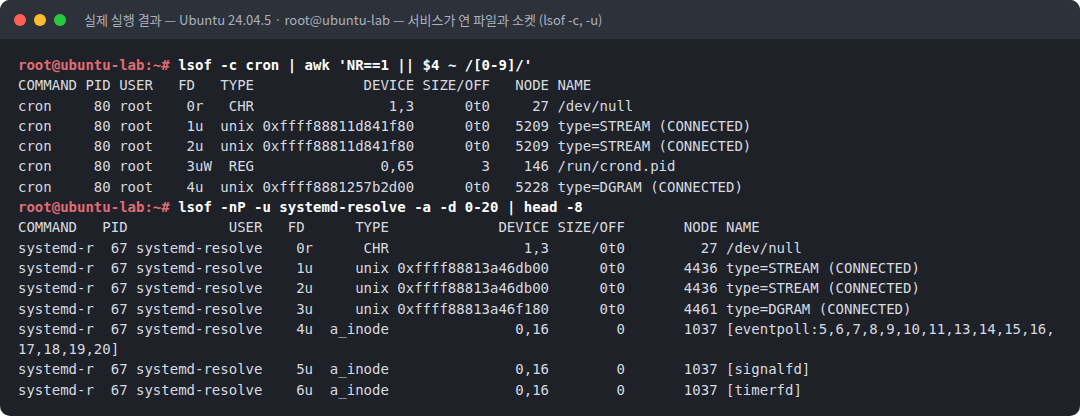Close the terminal window with the red button

(20, 20)
